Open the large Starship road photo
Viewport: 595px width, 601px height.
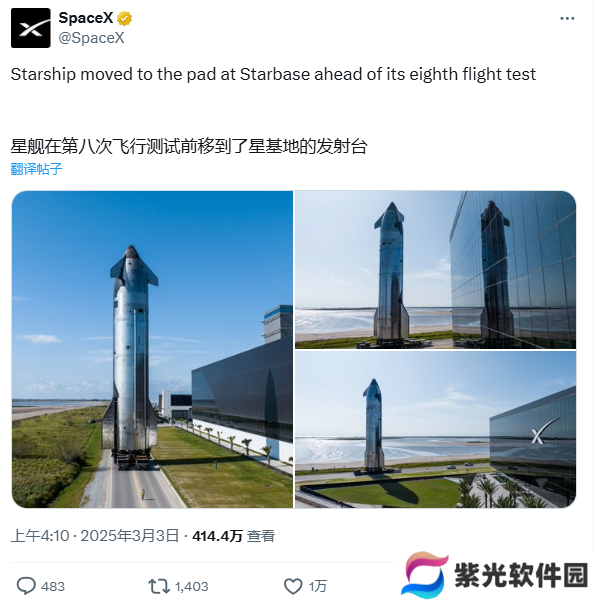point(152,349)
